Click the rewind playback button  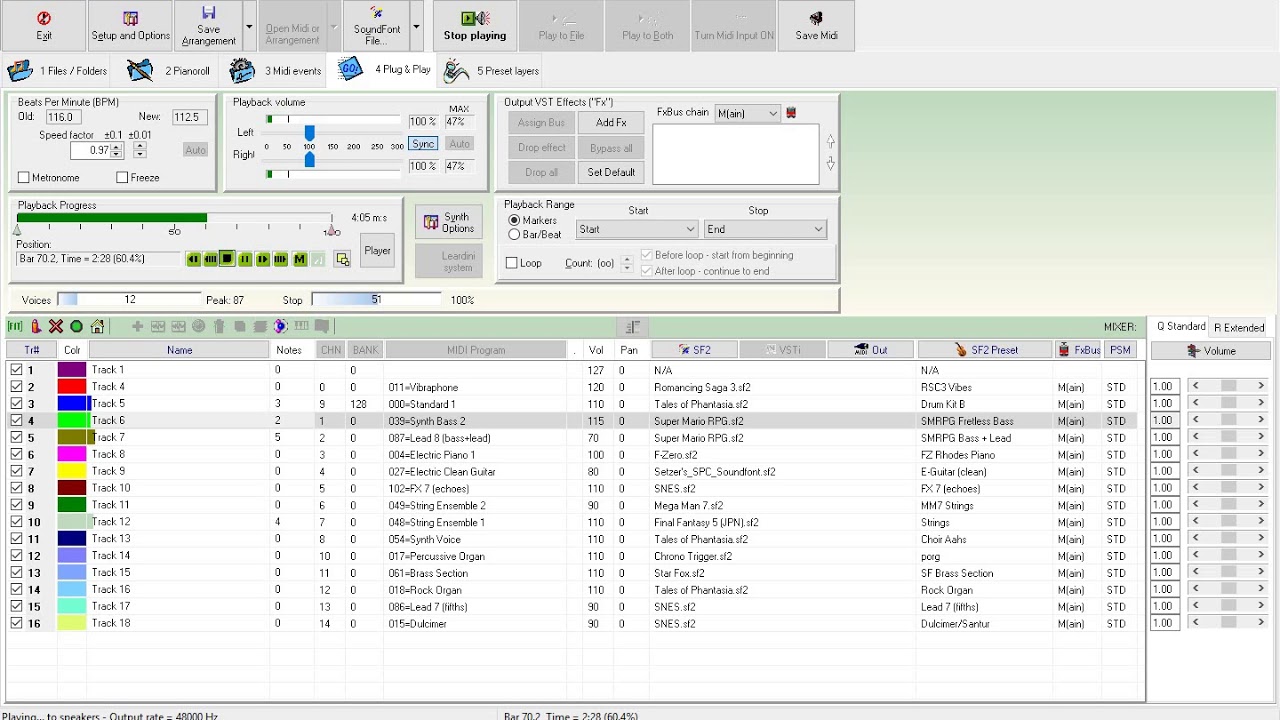193,259
